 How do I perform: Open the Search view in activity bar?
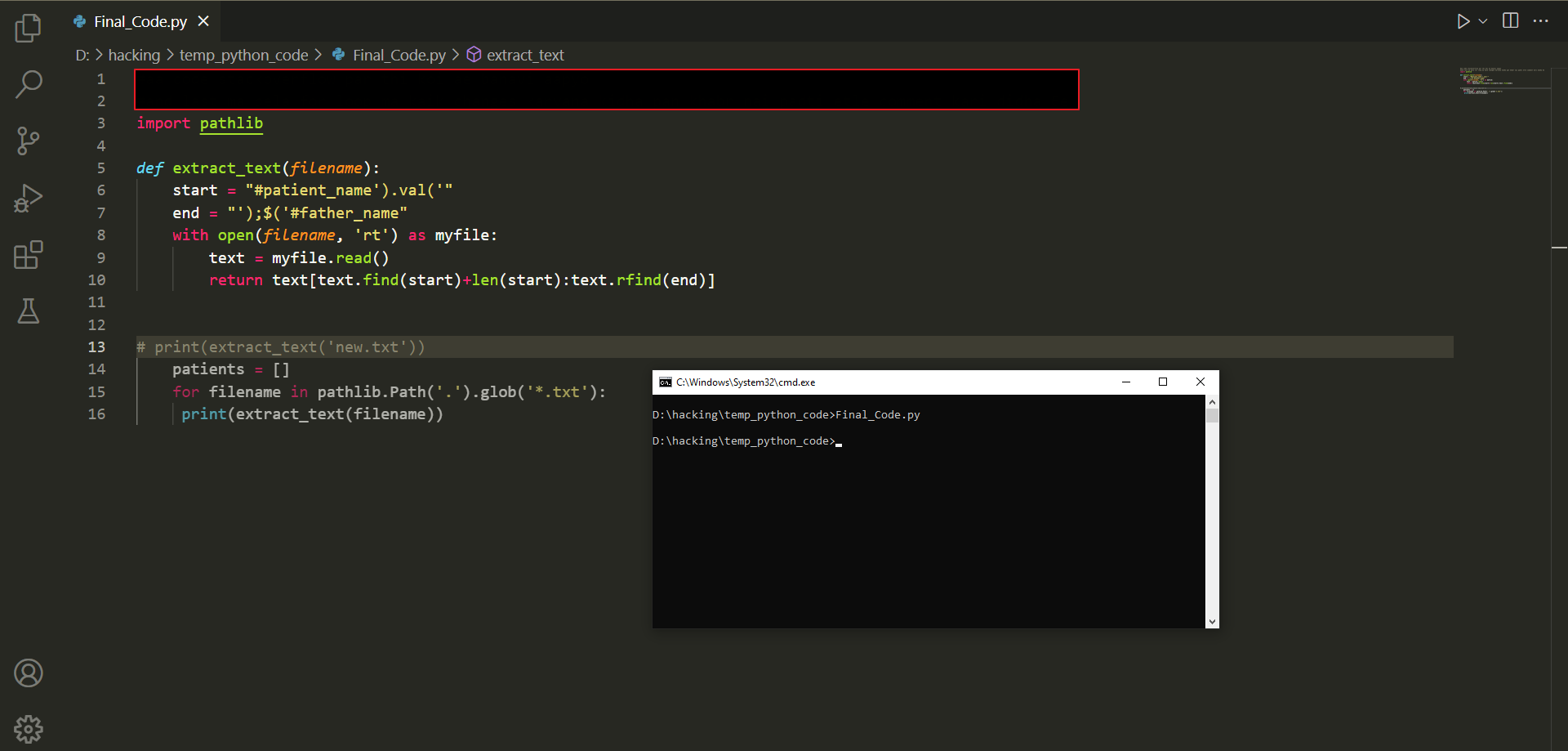click(28, 84)
